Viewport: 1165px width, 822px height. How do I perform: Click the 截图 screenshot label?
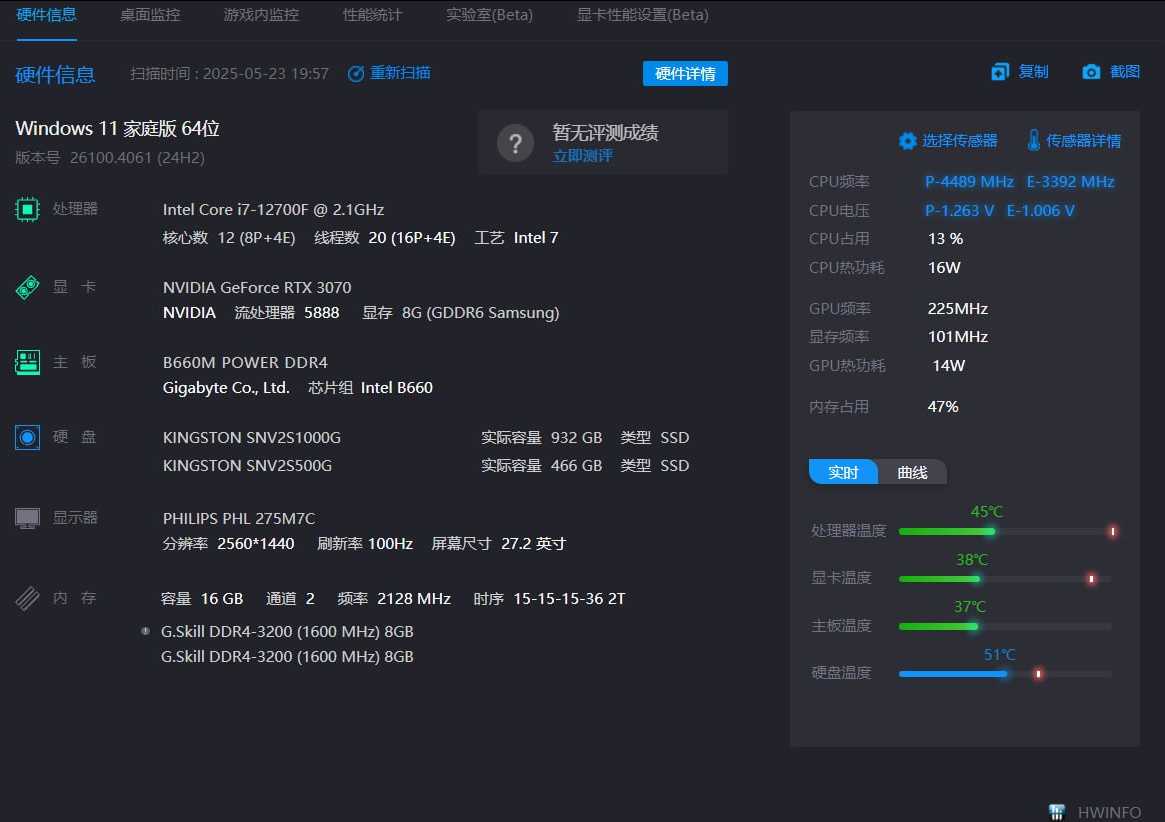[x=1125, y=71]
